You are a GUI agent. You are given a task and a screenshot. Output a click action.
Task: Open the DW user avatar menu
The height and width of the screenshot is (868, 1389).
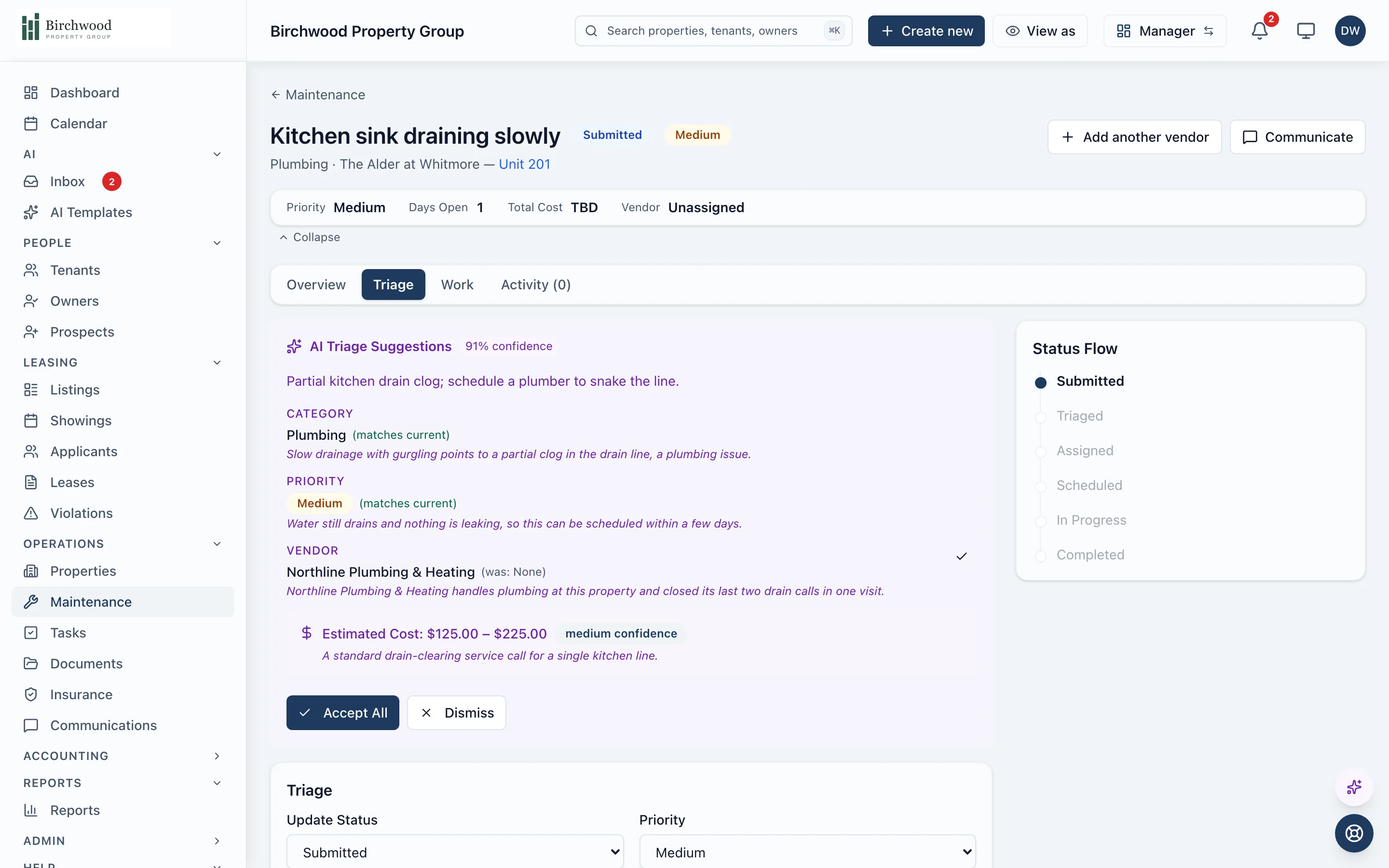pyautogui.click(x=1350, y=31)
